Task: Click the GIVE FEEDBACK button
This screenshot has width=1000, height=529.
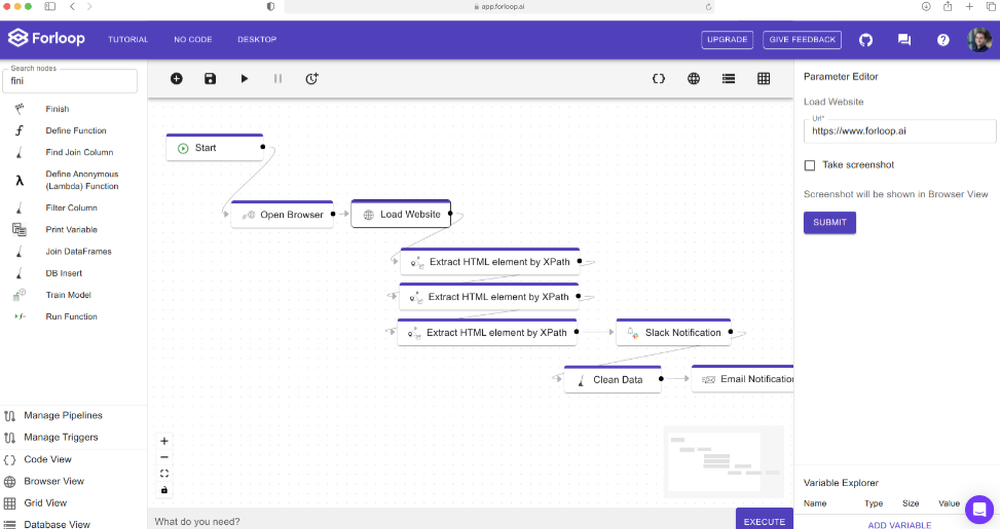Action: (x=802, y=40)
